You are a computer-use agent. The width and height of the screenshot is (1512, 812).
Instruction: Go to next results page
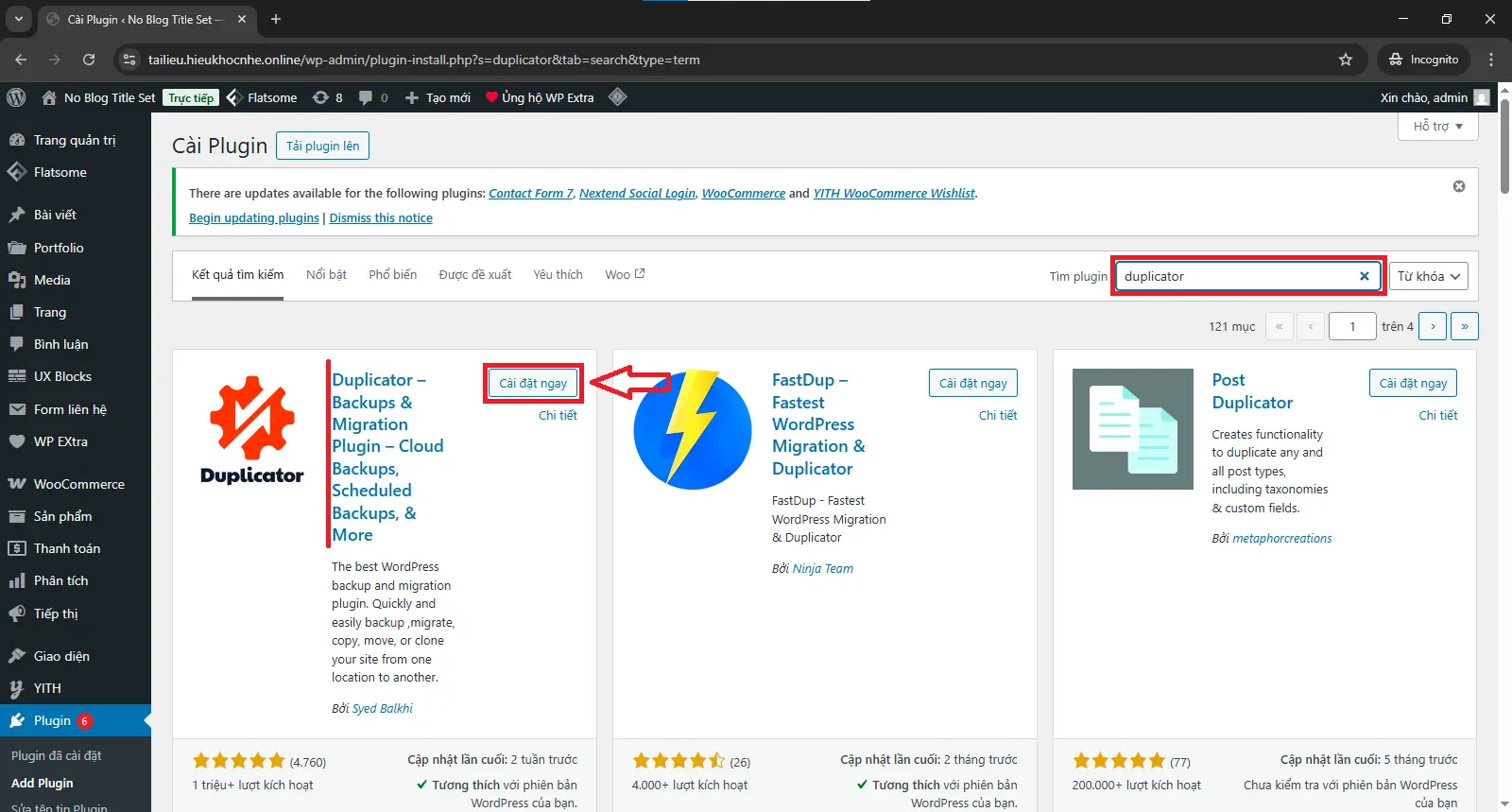click(x=1433, y=326)
